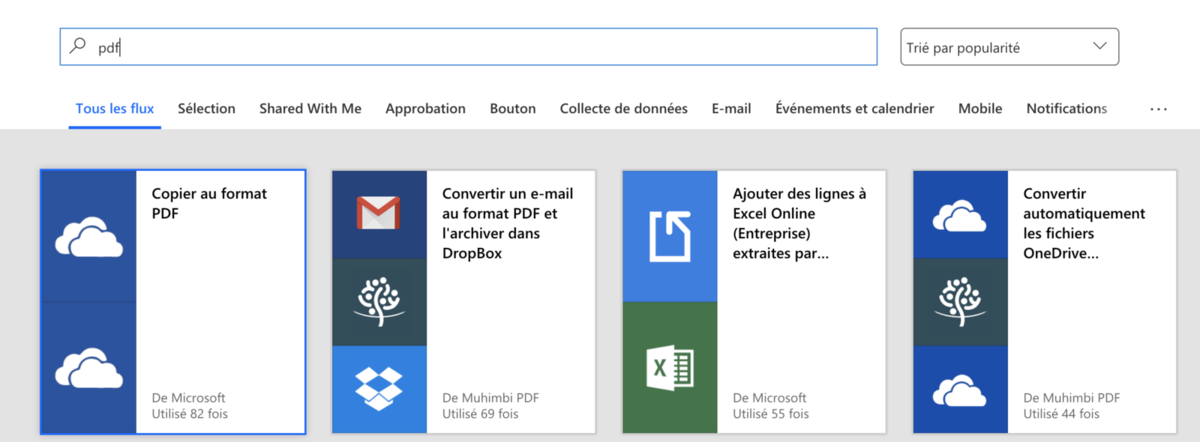Click the Excel icon on third template
The image size is (1200, 442).
click(x=669, y=367)
